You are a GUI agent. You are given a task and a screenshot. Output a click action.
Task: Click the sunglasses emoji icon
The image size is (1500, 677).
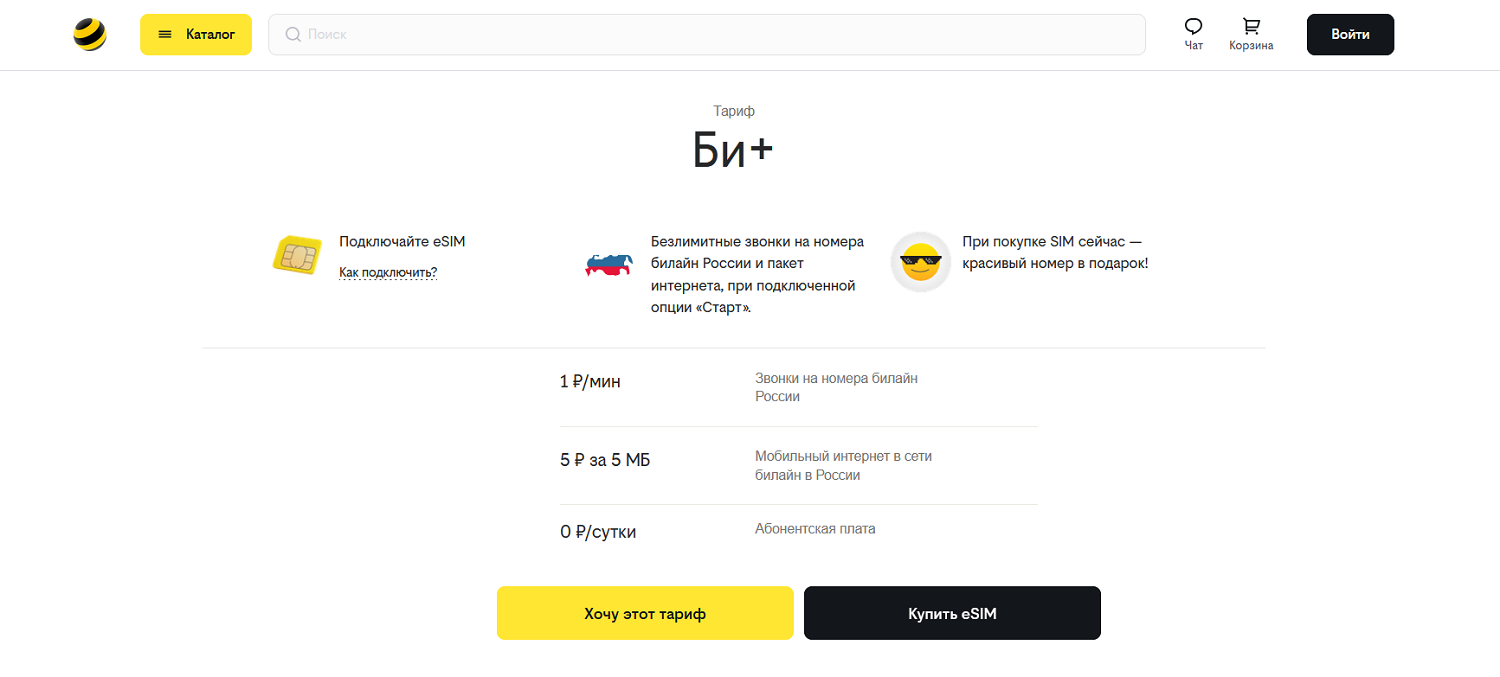click(x=920, y=262)
